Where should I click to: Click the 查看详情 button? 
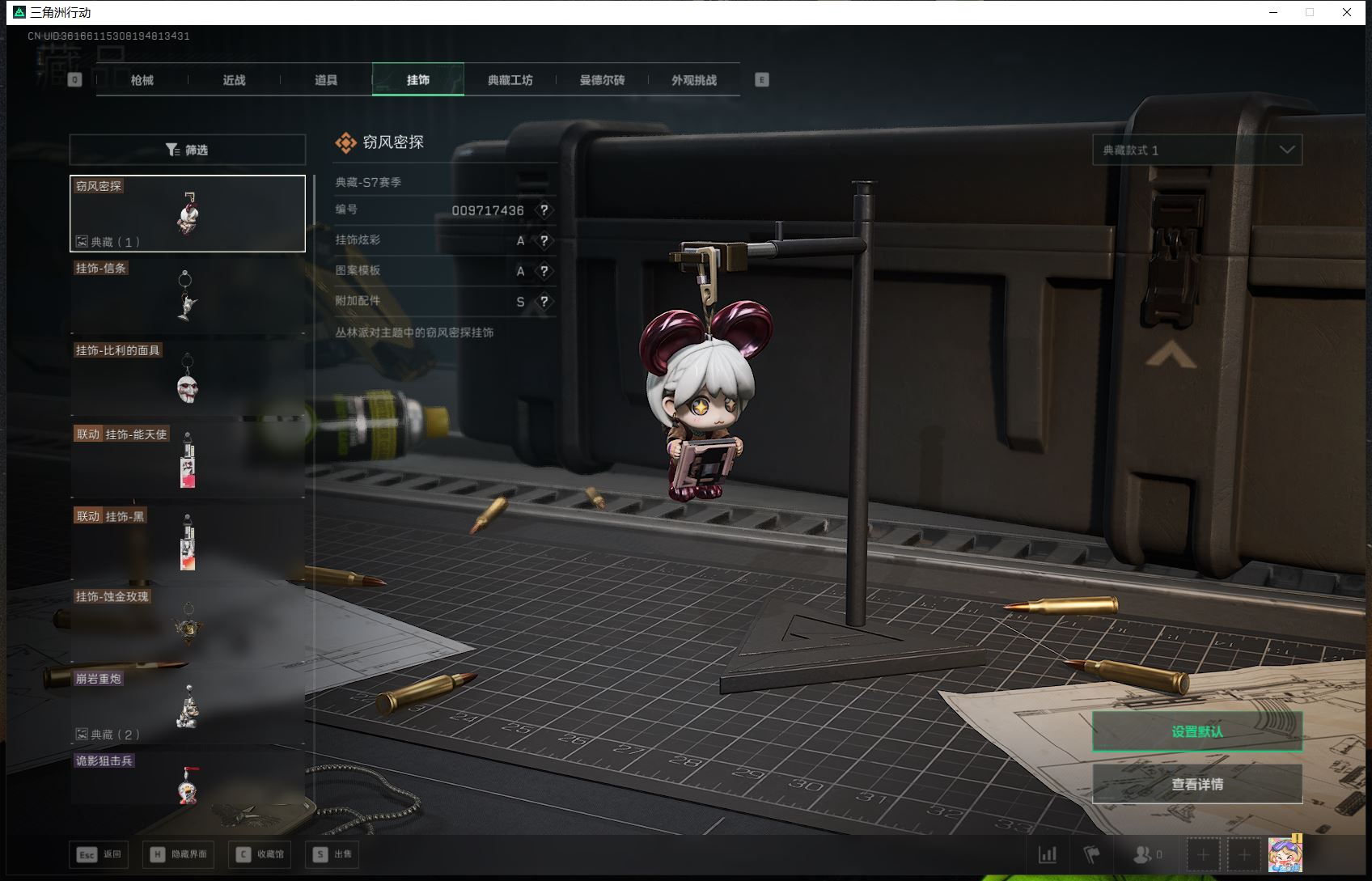(x=1197, y=783)
